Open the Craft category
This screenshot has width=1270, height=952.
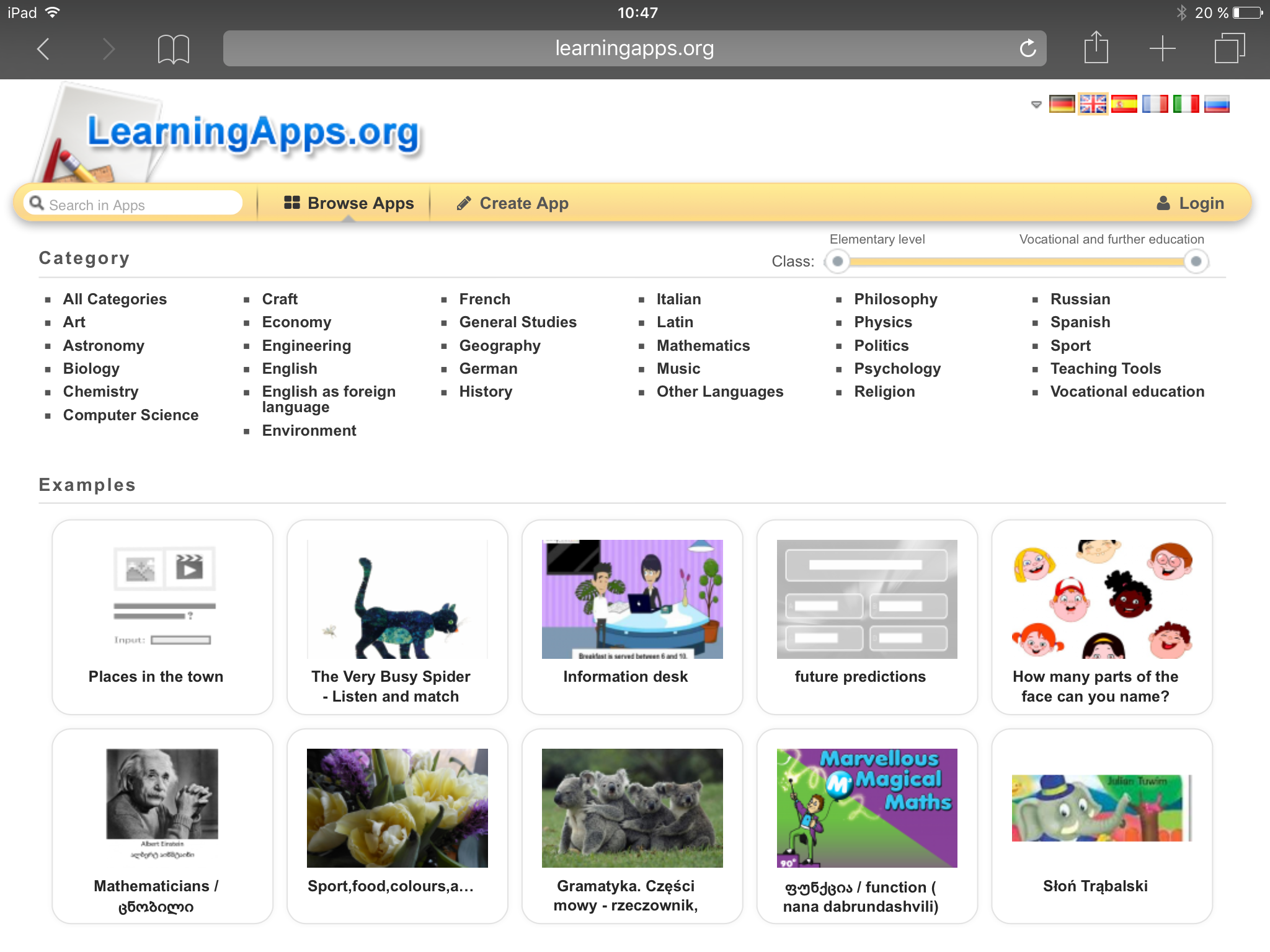280,299
